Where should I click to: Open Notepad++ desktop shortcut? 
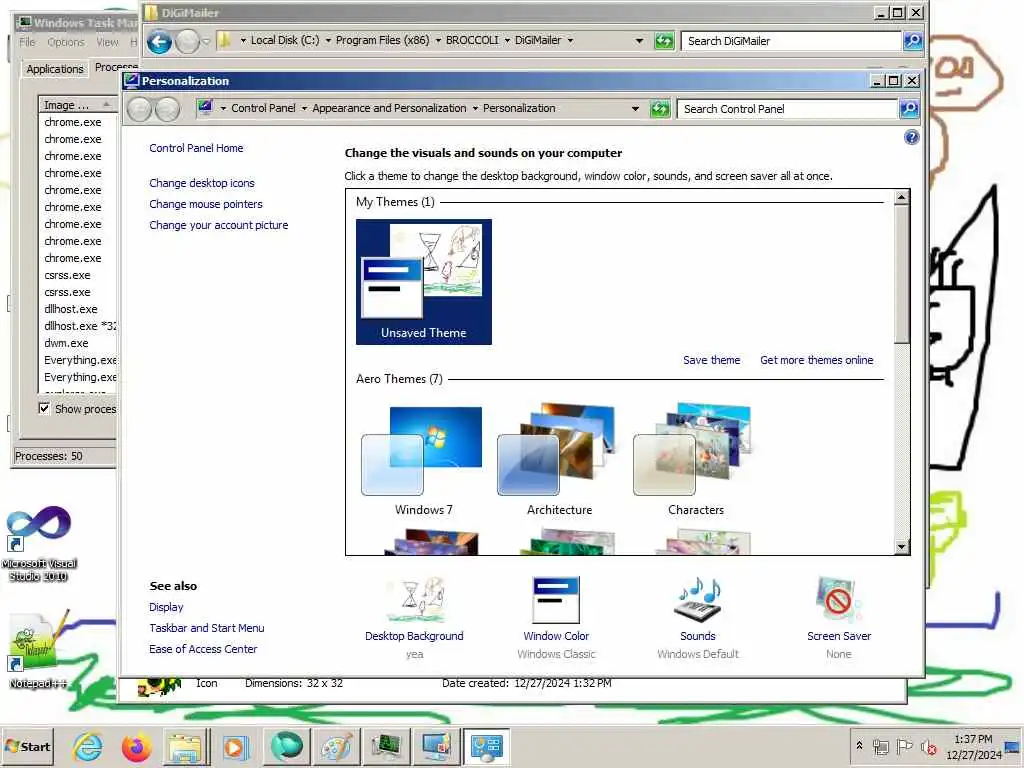[x=38, y=649]
